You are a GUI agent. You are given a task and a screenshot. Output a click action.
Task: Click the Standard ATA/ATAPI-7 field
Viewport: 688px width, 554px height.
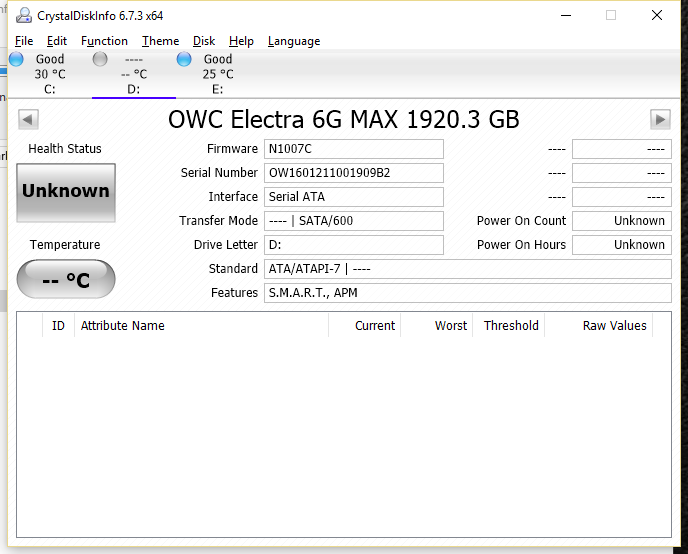[x=468, y=269]
